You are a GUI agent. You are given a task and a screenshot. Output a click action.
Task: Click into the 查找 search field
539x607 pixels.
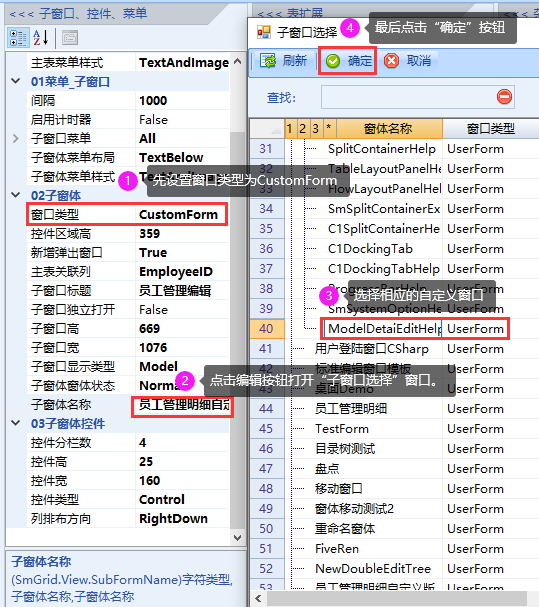409,97
